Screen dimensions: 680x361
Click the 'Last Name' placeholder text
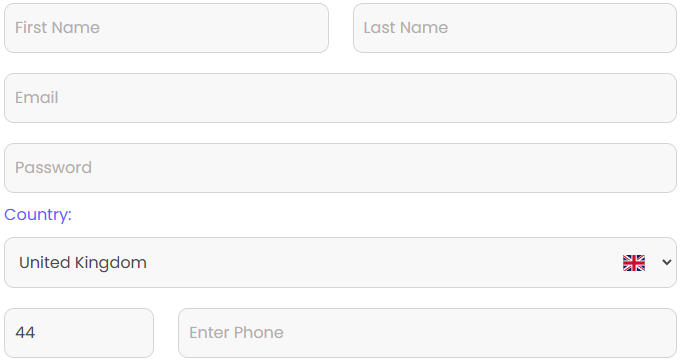pyautogui.click(x=405, y=28)
